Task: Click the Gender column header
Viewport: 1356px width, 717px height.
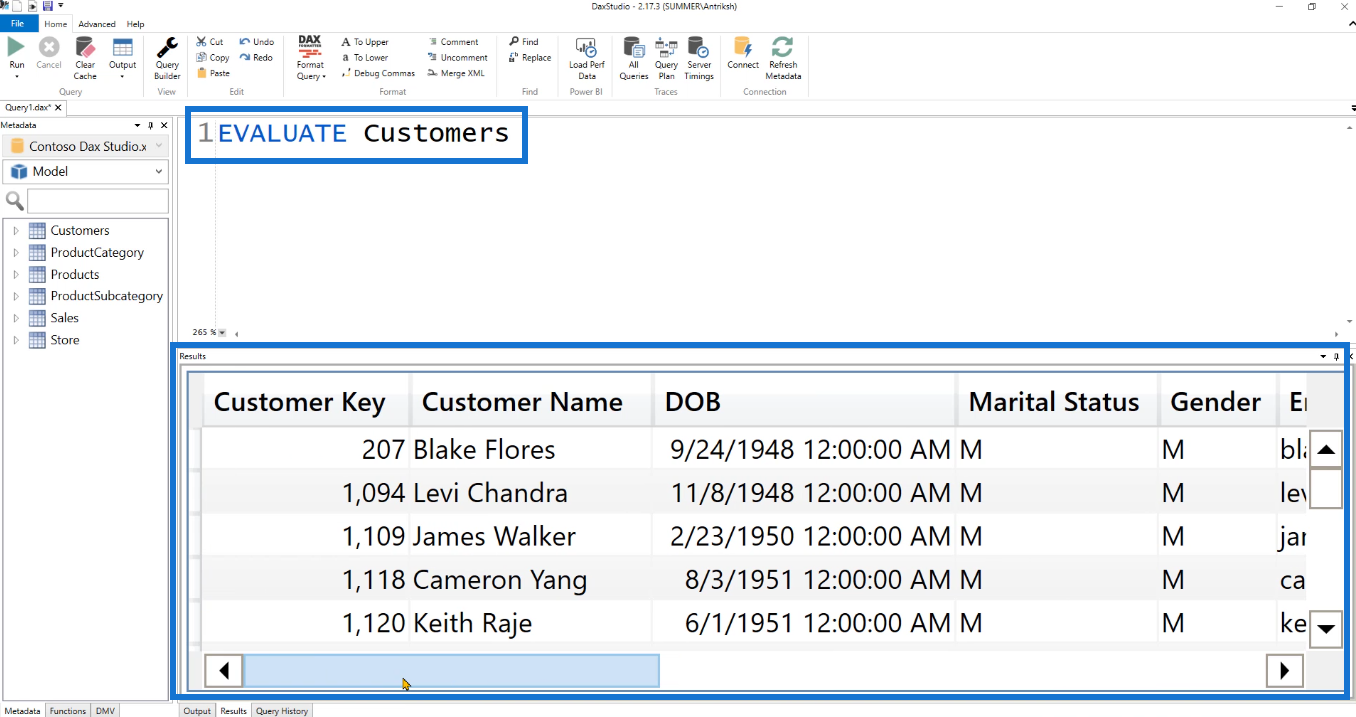Action: 1218,401
